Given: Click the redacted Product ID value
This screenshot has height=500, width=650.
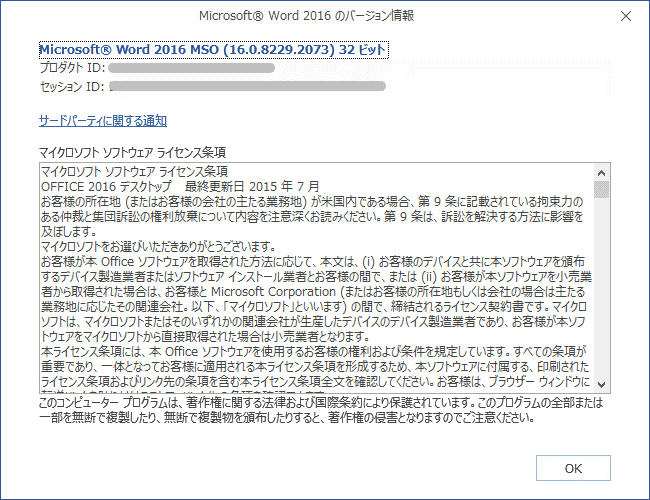Looking at the screenshot, I should (192, 68).
